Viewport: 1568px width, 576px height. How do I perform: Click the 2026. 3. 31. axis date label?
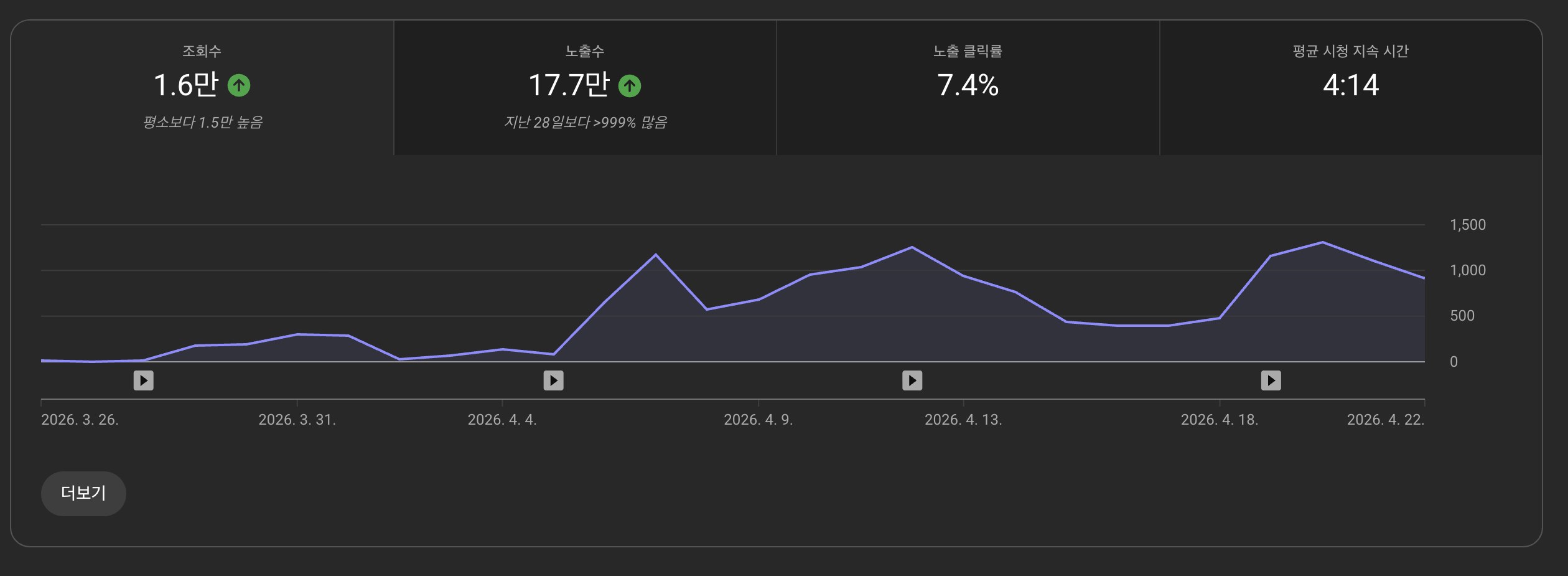(x=297, y=420)
